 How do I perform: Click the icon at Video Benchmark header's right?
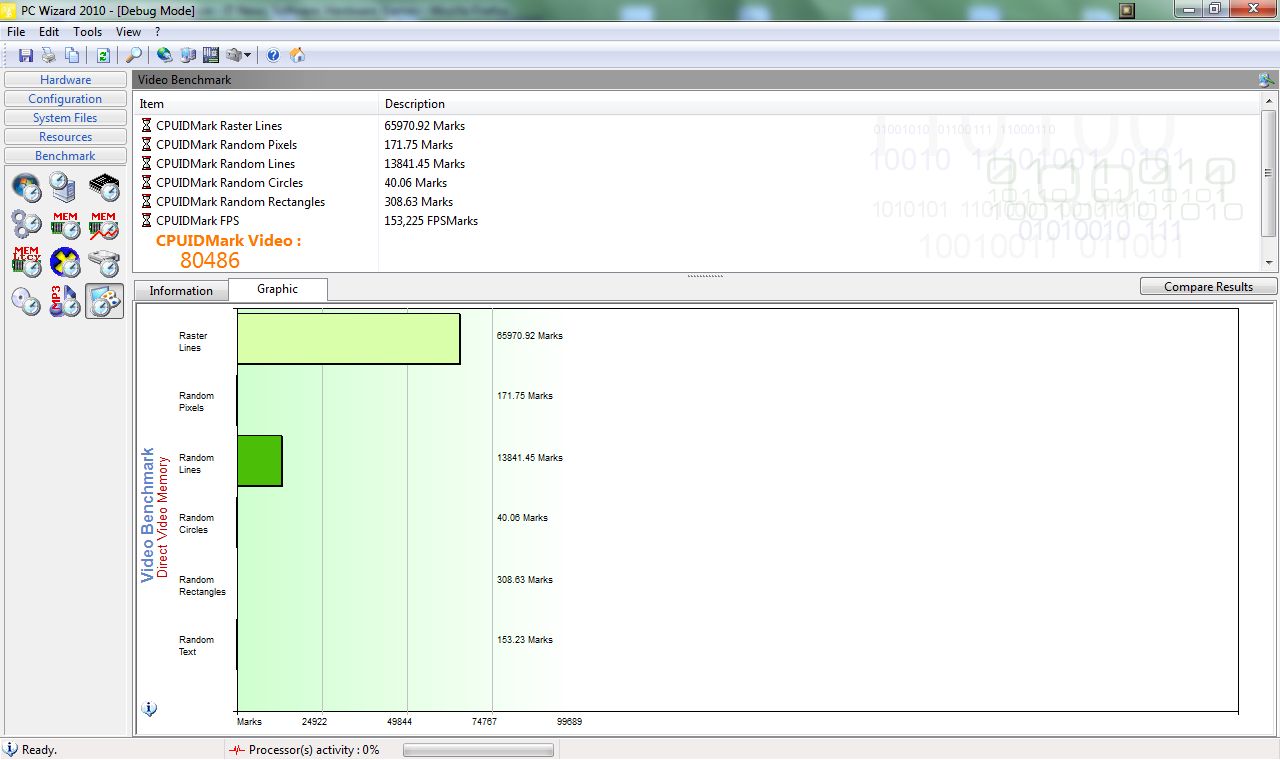click(1266, 80)
